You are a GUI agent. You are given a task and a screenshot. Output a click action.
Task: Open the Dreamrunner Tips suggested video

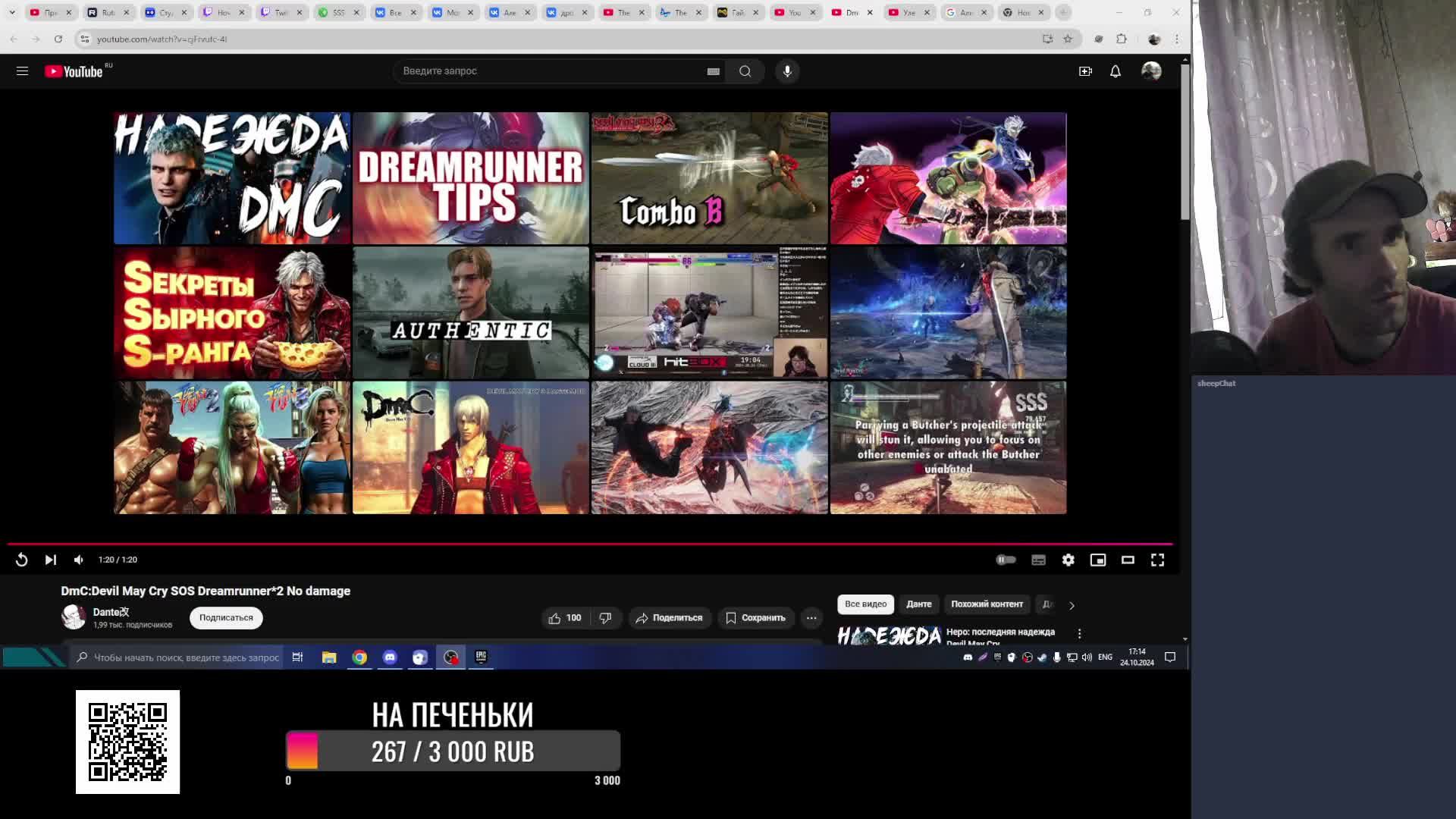(470, 178)
